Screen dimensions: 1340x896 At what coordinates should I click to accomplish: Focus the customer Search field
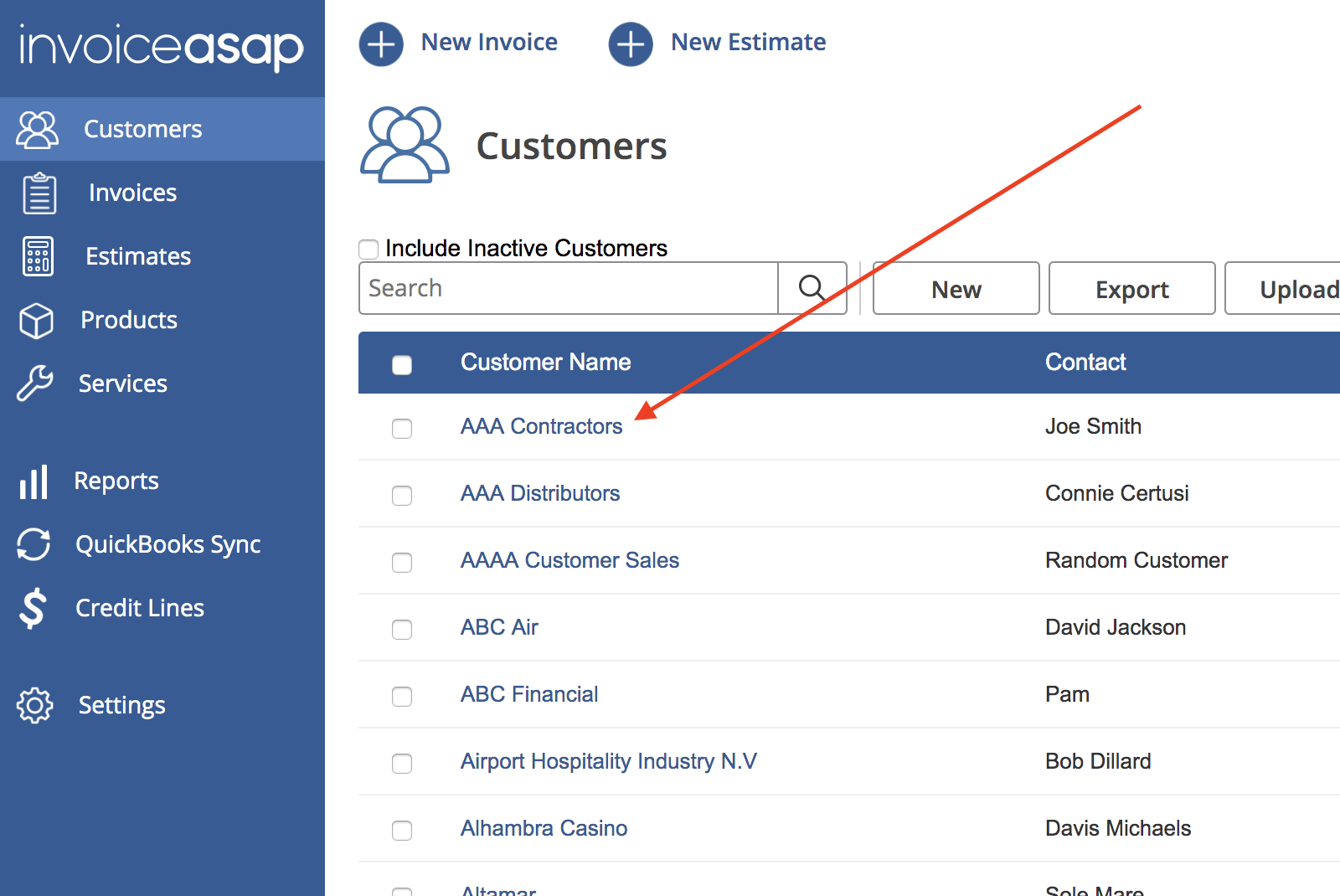(569, 288)
